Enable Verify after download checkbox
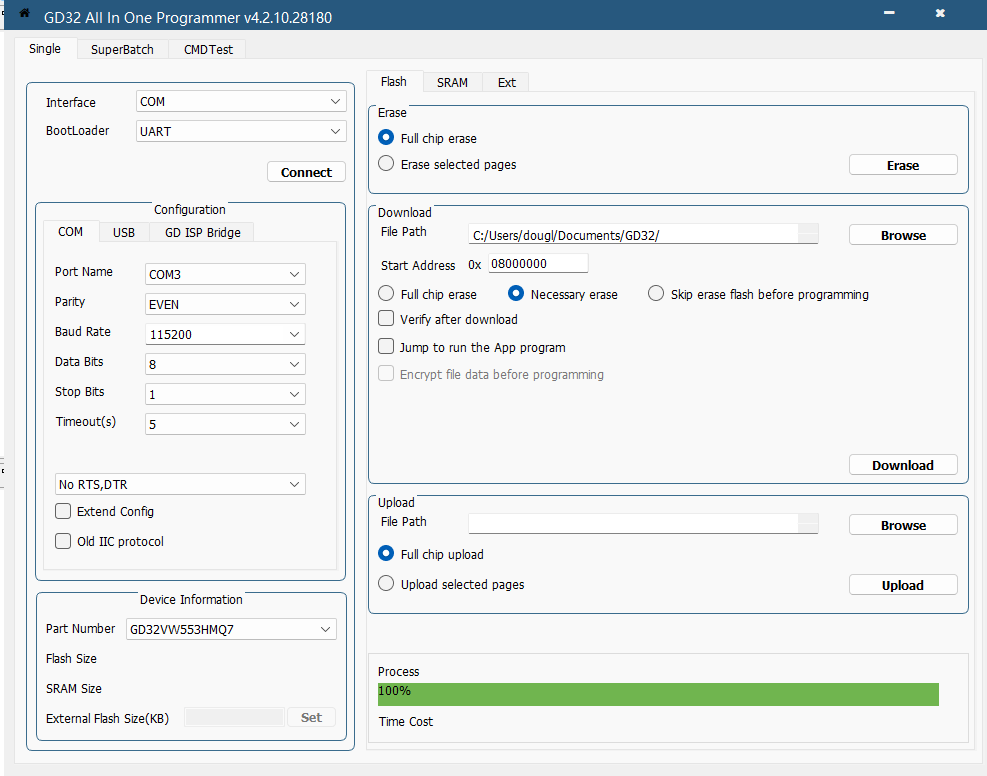This screenshot has height=776, width=987. 386,319
